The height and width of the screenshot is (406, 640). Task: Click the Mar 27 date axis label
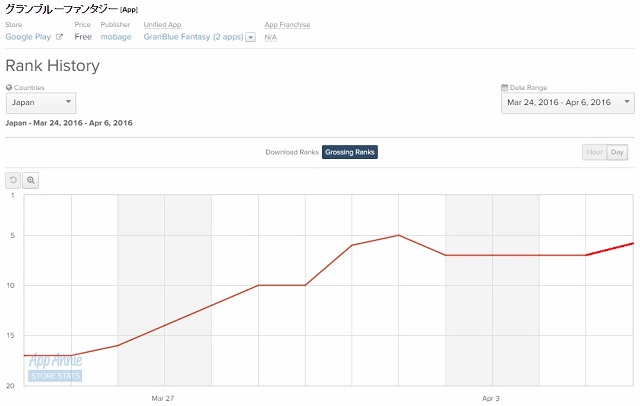pyautogui.click(x=162, y=398)
